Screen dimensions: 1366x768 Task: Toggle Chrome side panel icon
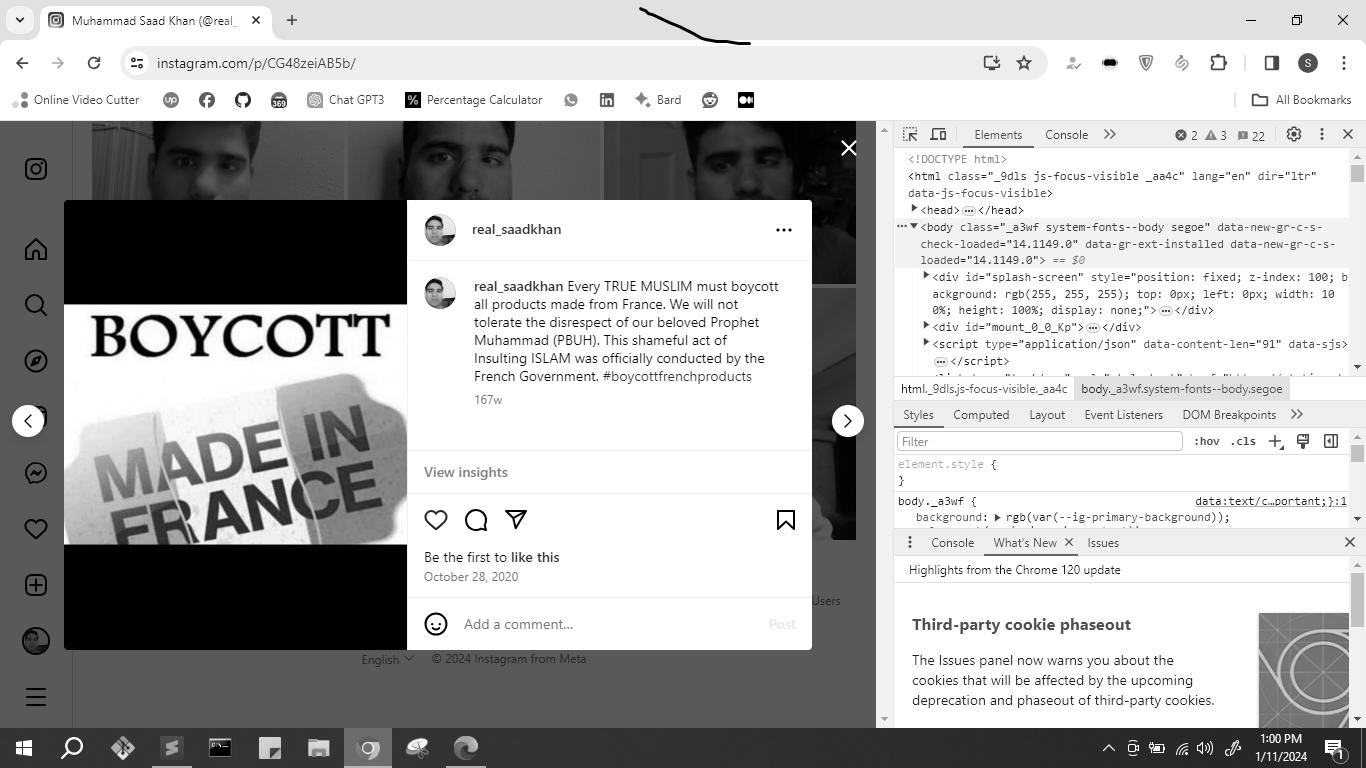pyautogui.click(x=1272, y=63)
